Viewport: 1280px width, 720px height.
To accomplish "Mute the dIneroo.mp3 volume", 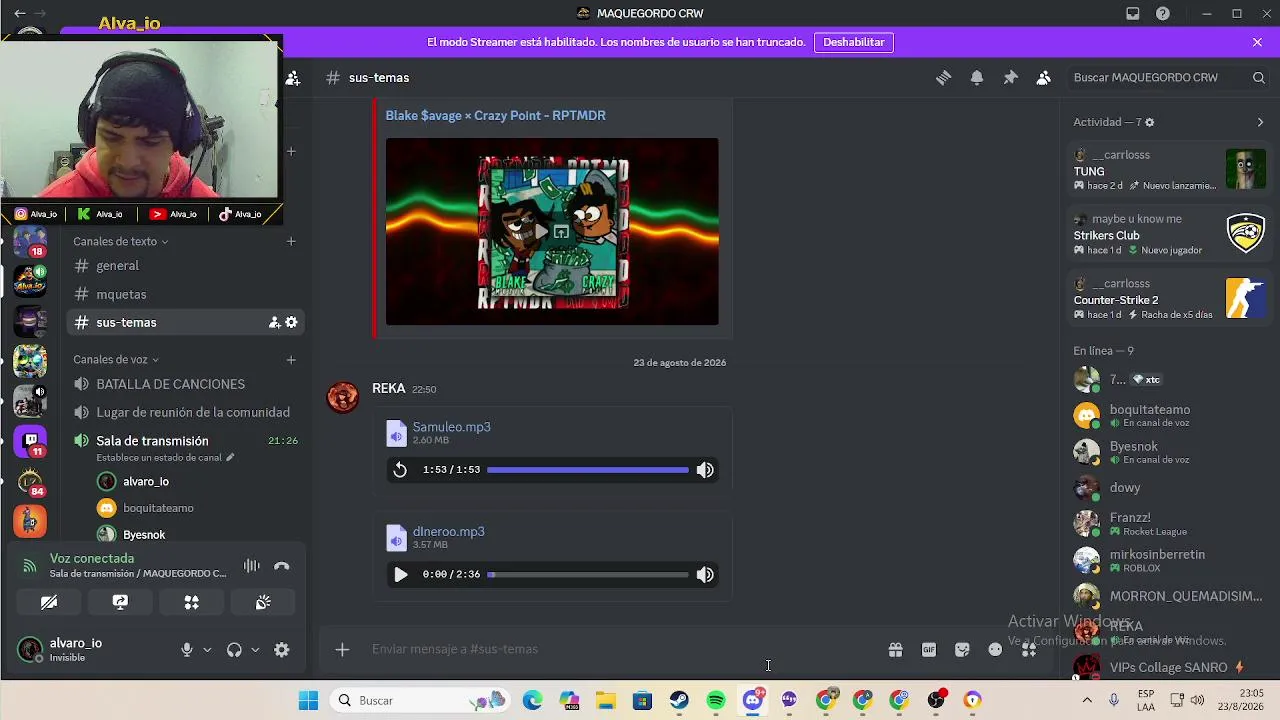I will 705,575.
